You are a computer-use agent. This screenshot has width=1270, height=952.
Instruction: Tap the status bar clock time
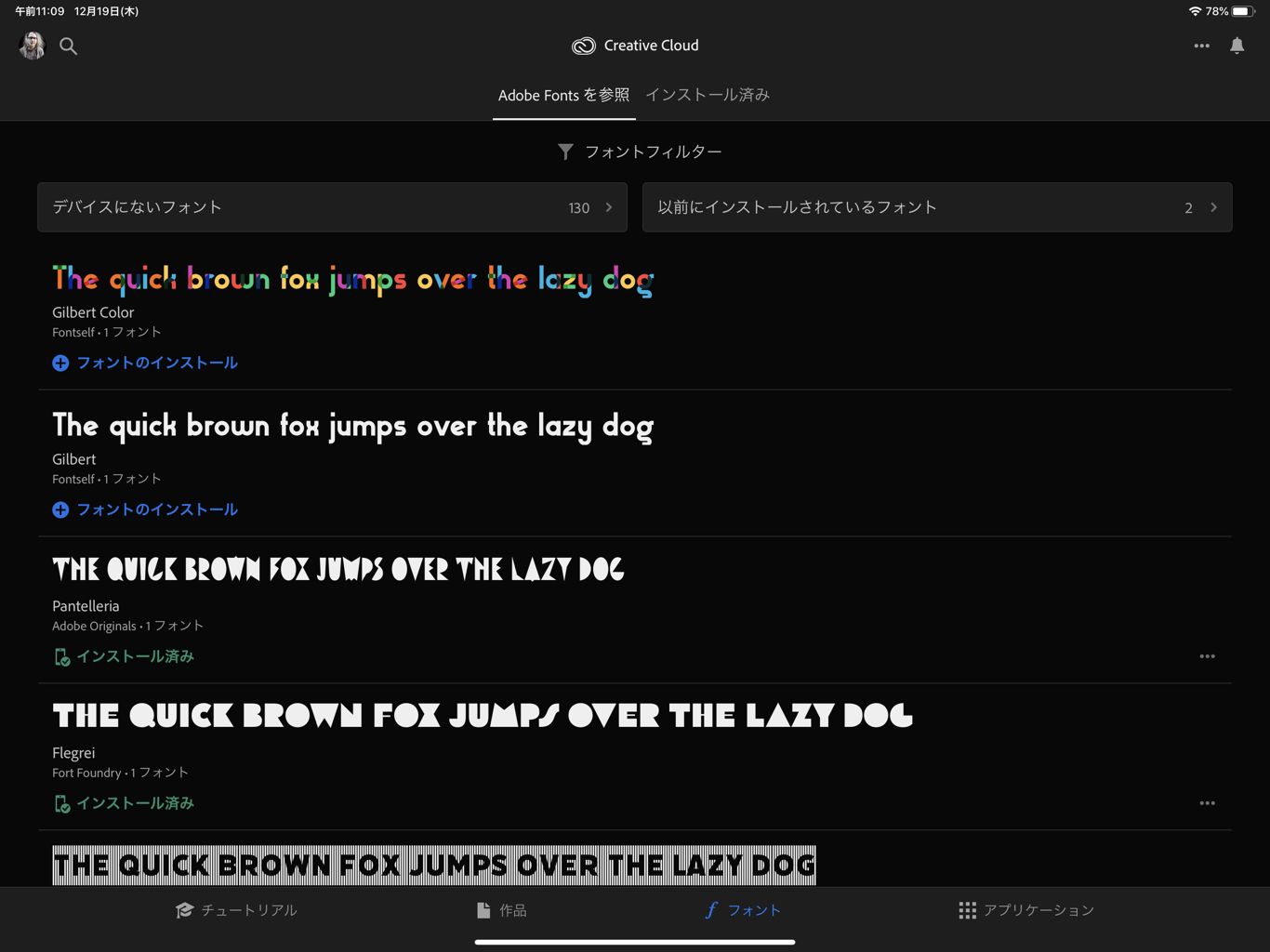pos(39,11)
